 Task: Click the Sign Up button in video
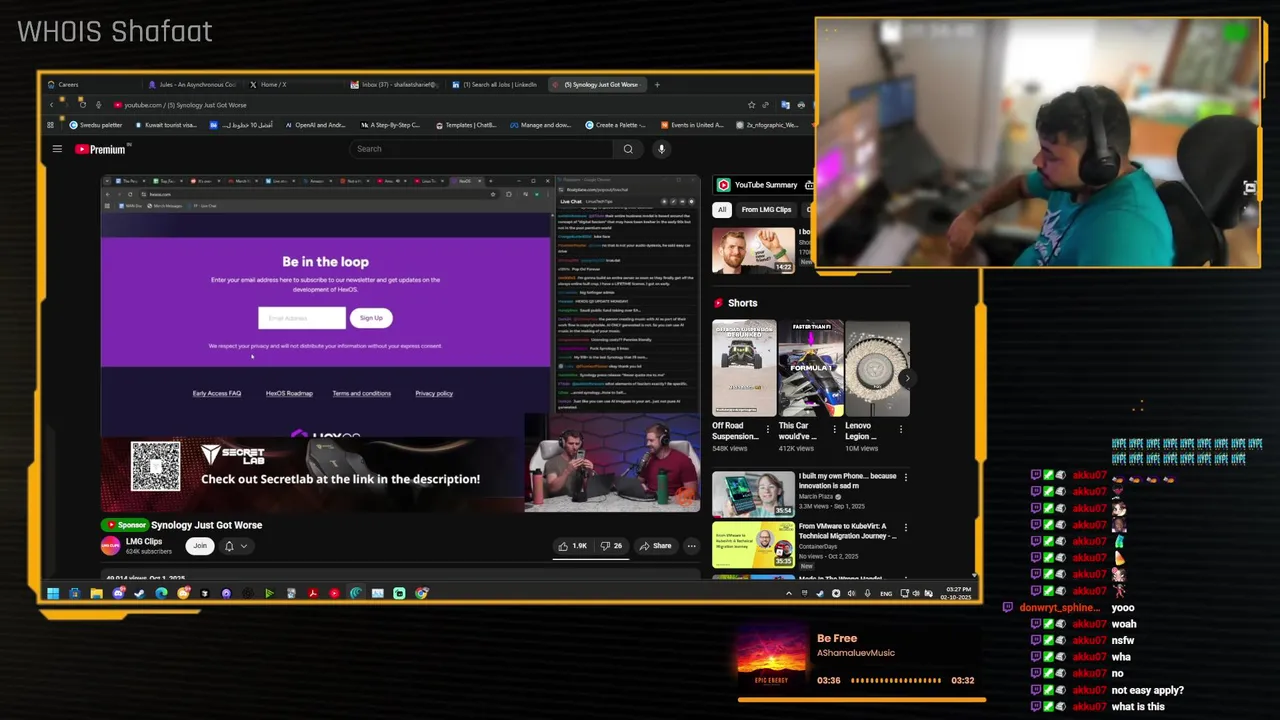point(371,318)
